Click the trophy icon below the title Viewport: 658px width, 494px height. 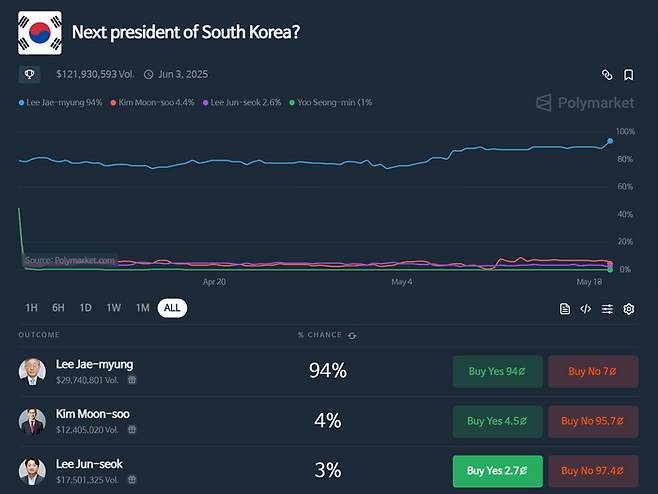point(30,74)
